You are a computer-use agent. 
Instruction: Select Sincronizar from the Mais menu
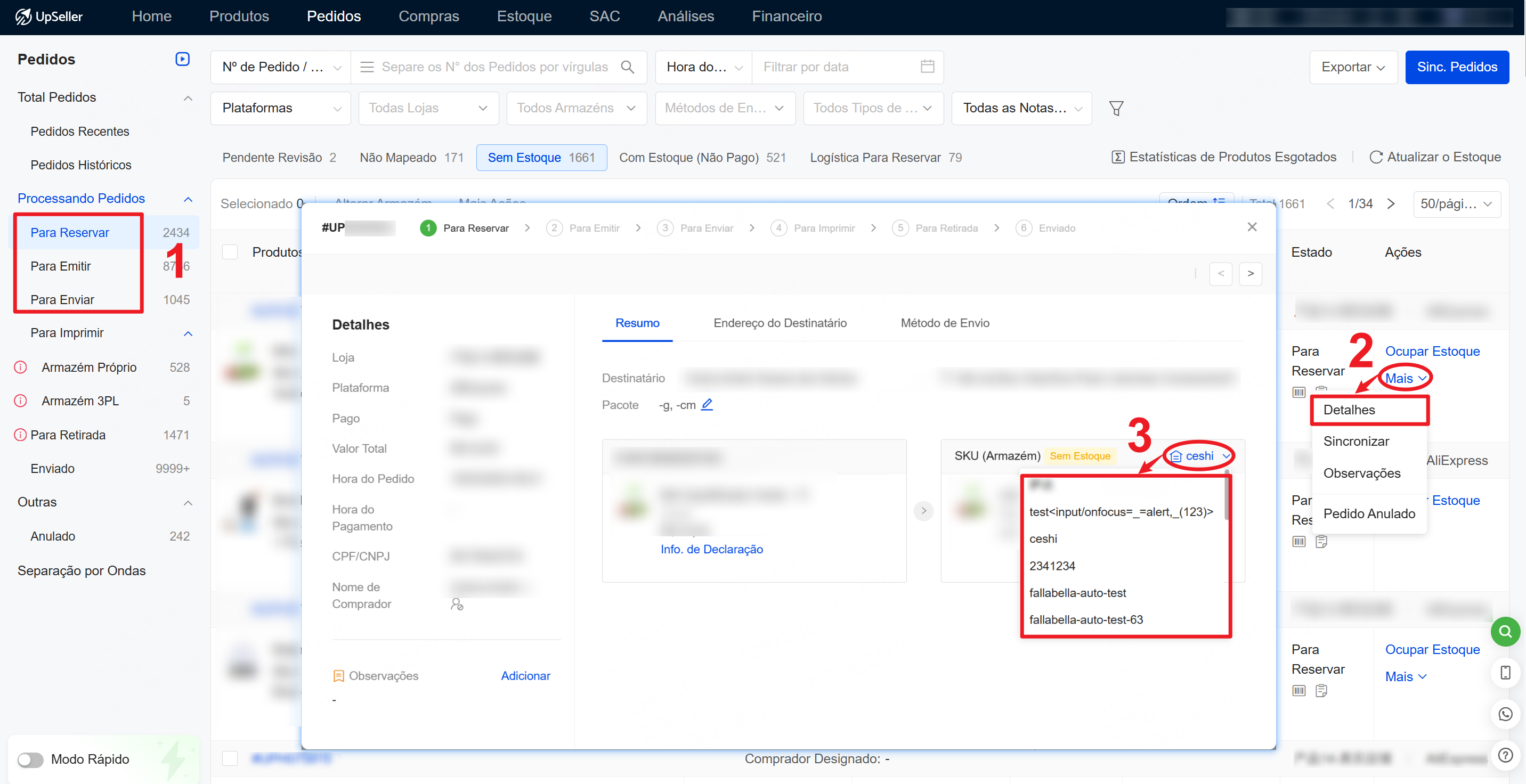point(1357,440)
